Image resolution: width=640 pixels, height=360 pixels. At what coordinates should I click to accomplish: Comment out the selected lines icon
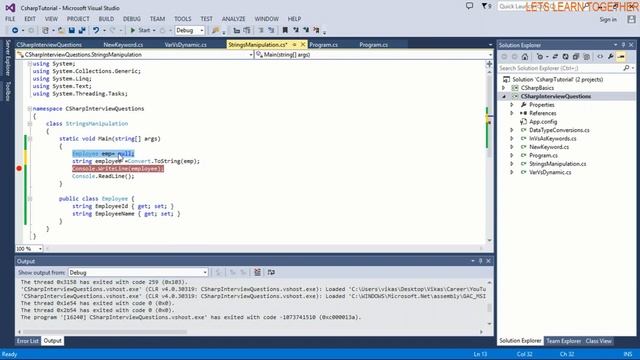click(x=261, y=30)
